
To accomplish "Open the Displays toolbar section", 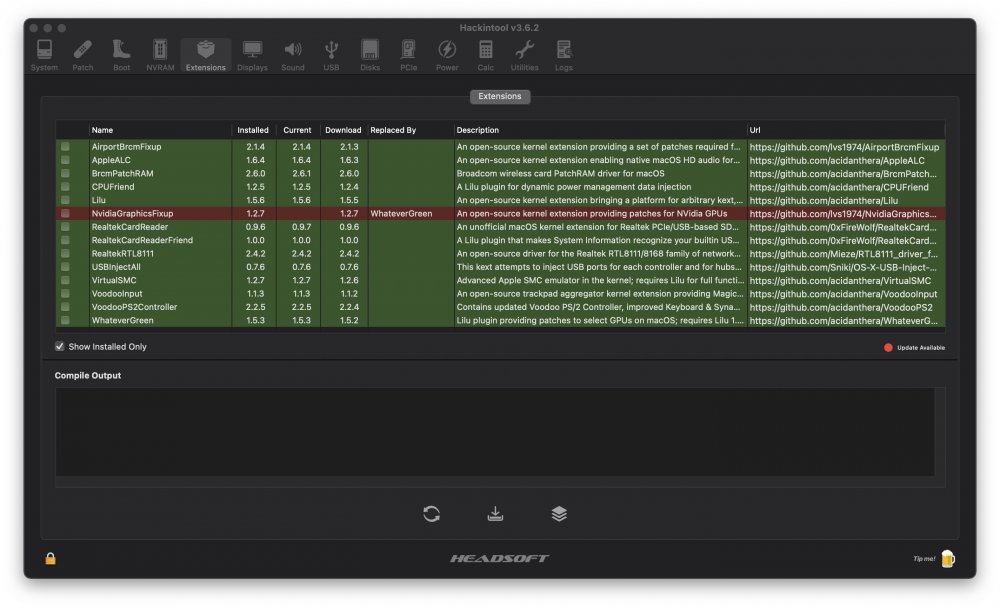I will (x=252, y=55).
